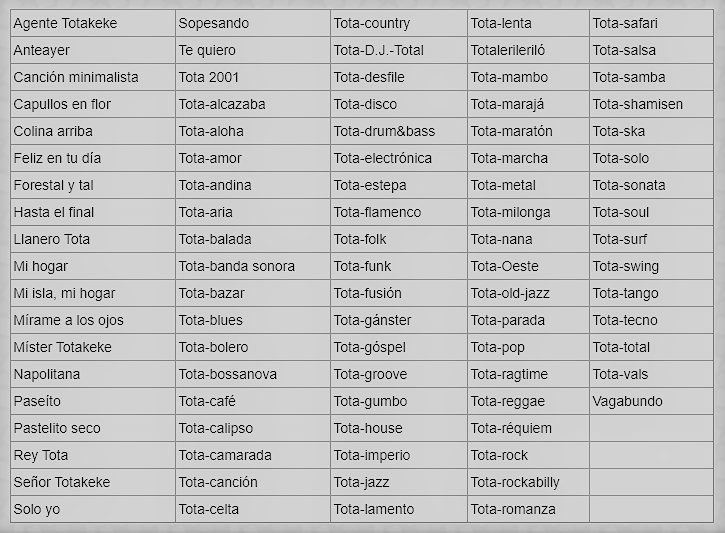The width and height of the screenshot is (725, 533).
Task: Select the Pastelito seco entry
Action: [57, 428]
